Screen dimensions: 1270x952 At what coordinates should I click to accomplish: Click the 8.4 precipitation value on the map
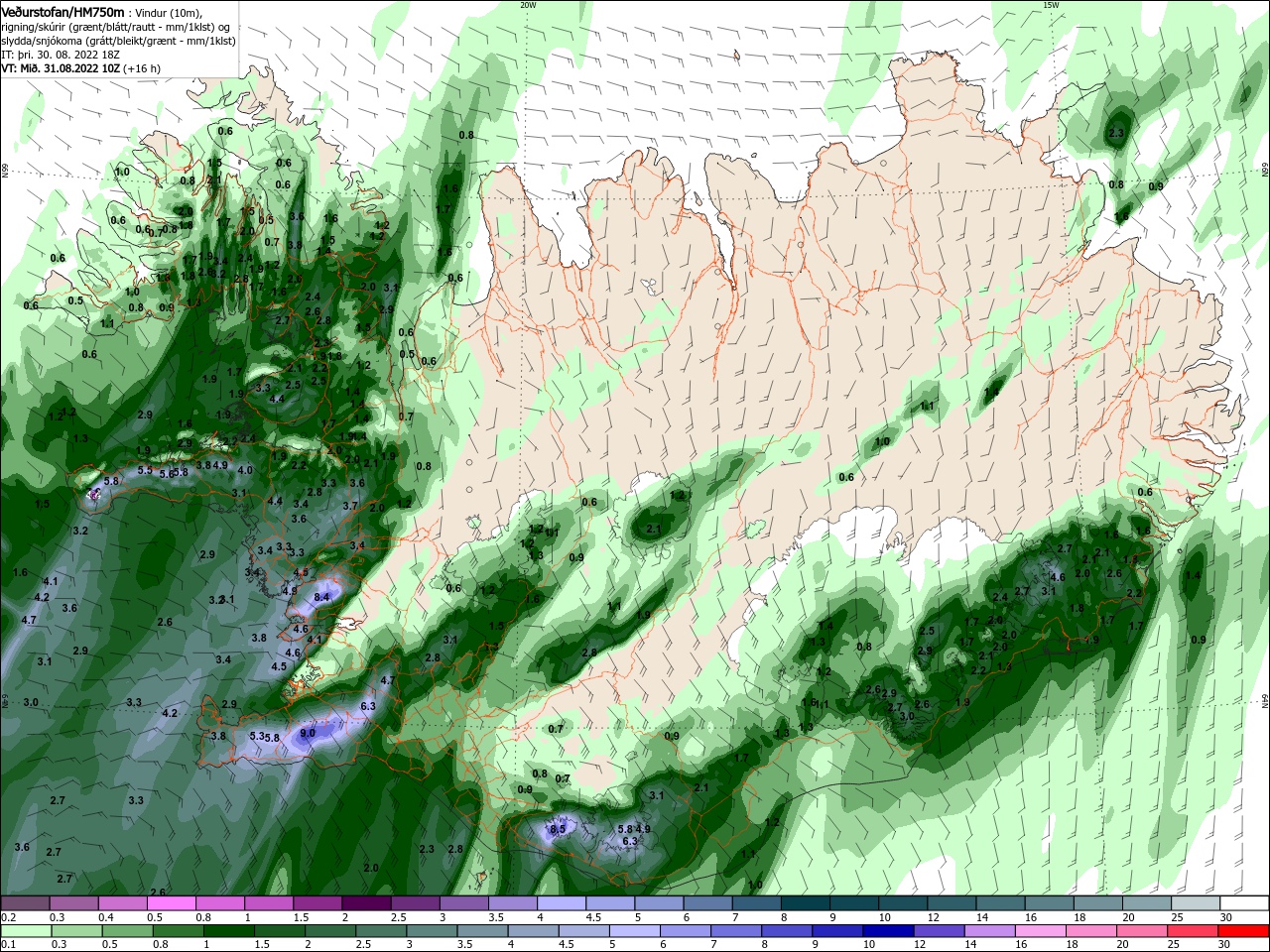(321, 597)
